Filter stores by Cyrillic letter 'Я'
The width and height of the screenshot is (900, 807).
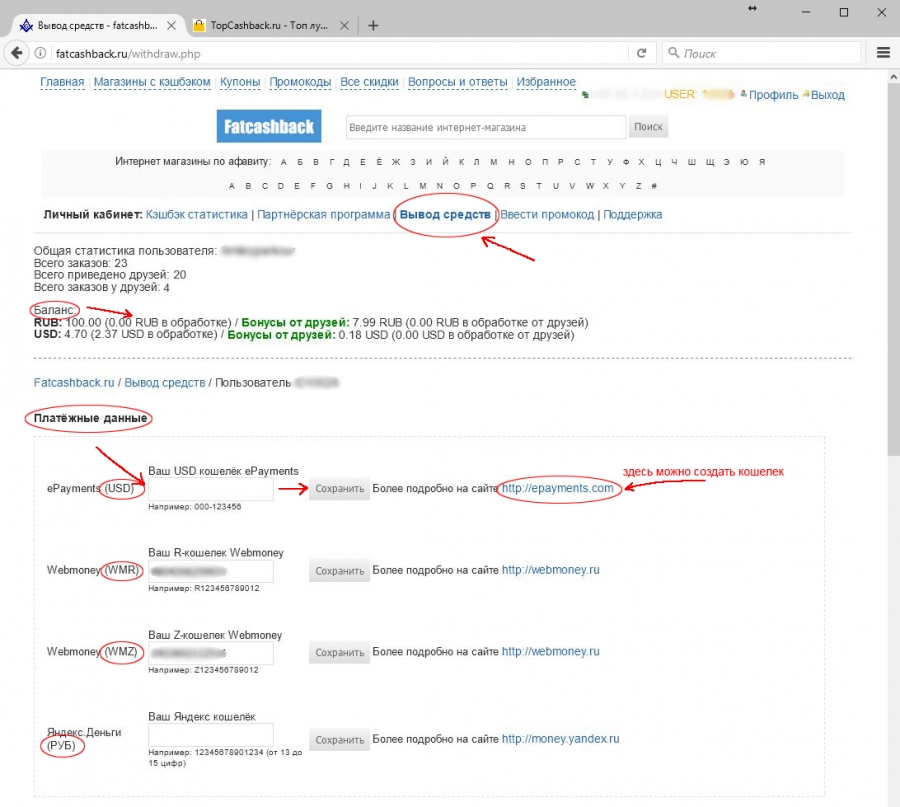point(762,162)
